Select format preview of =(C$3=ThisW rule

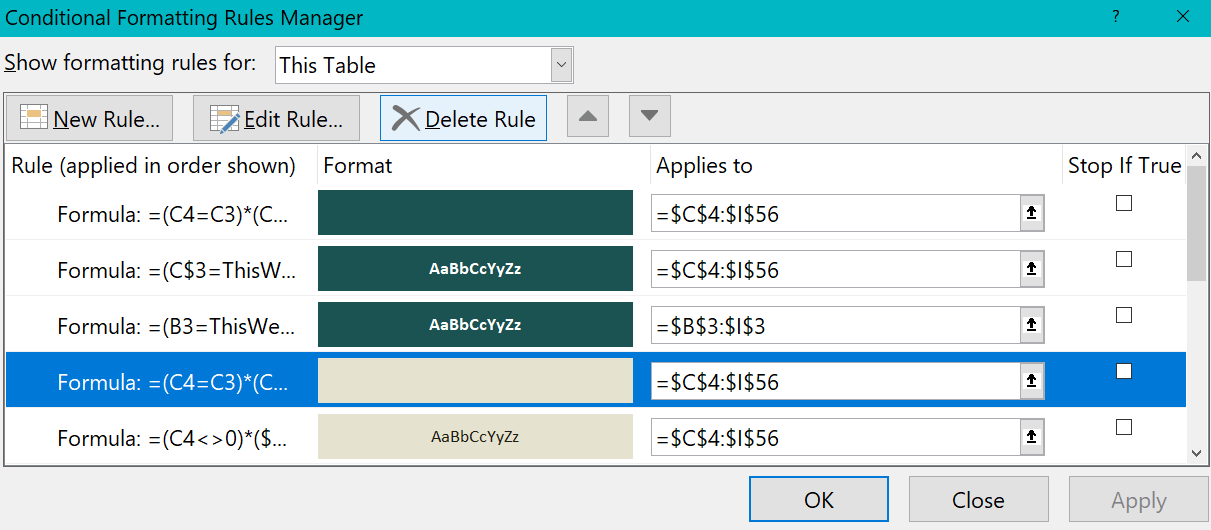(475, 269)
